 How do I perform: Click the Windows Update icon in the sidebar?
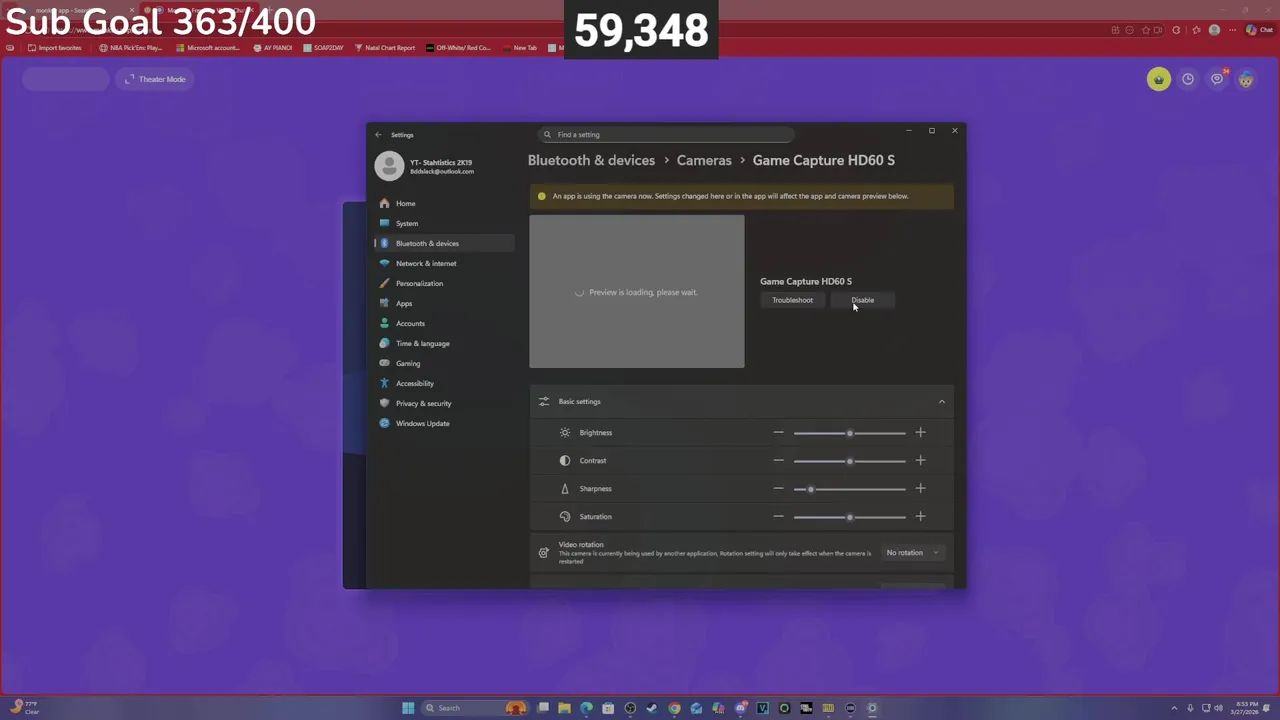[384, 423]
